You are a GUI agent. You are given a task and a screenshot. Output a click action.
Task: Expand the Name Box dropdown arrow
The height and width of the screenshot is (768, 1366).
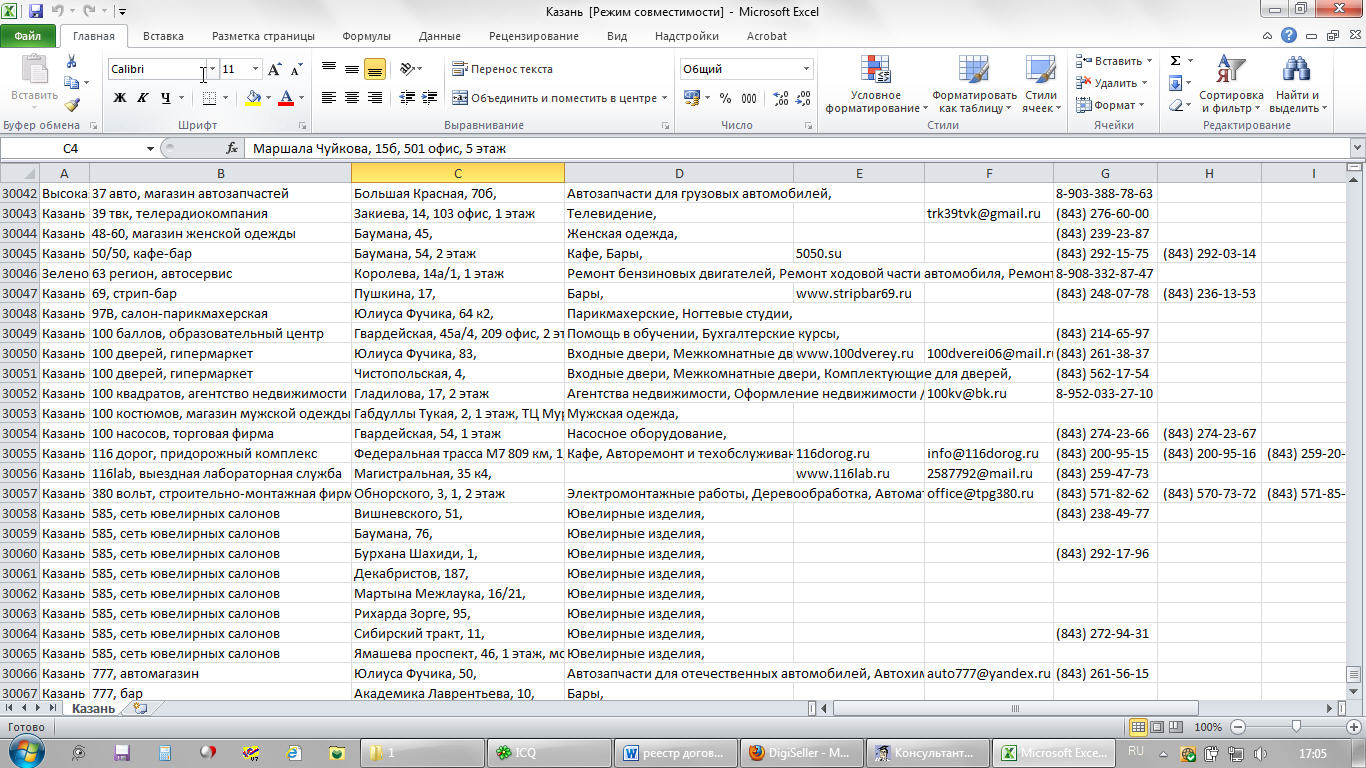tap(150, 149)
